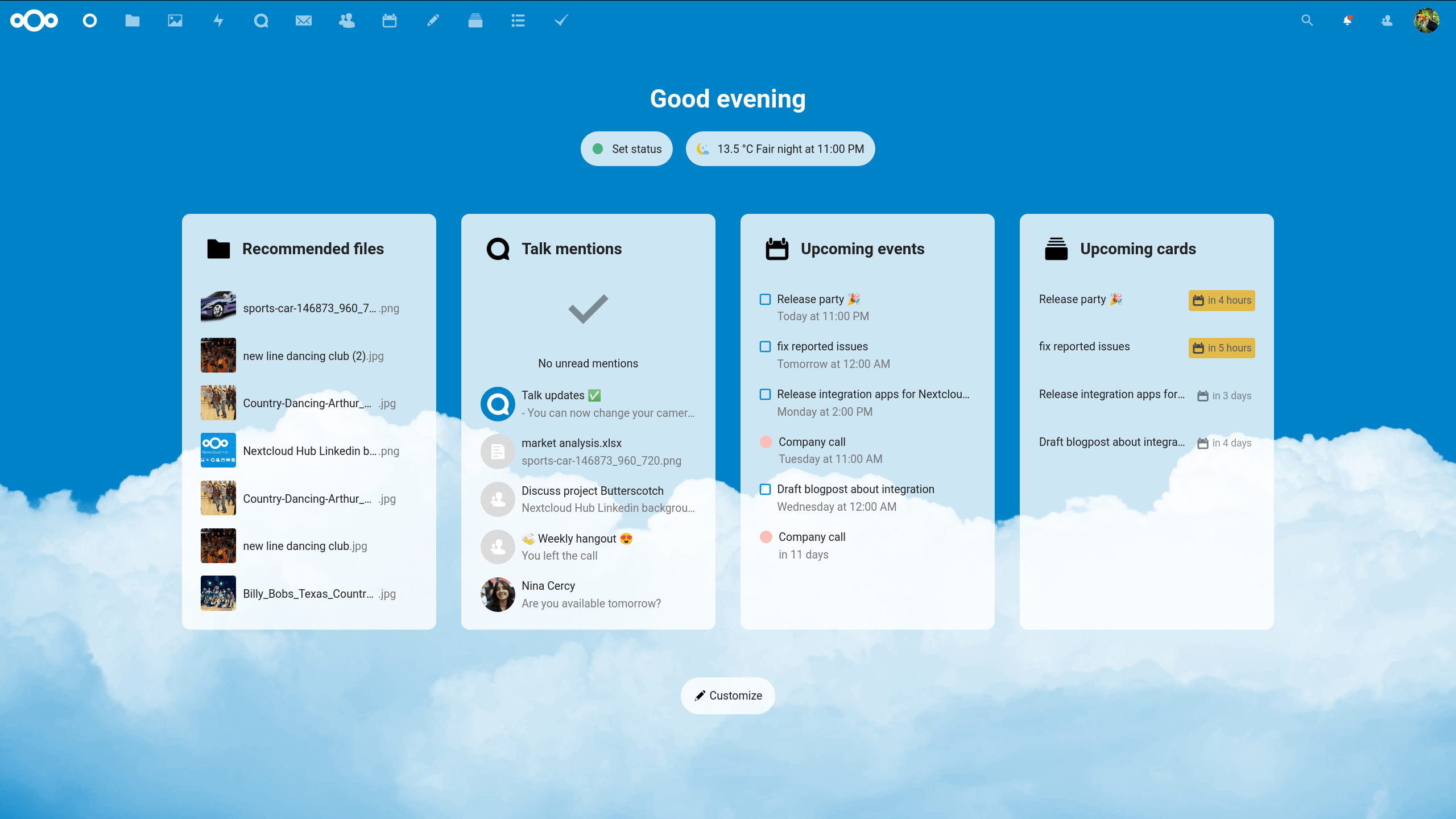Select the Tasks app menu item
Image resolution: width=1456 pixels, height=819 pixels.
coord(562,20)
